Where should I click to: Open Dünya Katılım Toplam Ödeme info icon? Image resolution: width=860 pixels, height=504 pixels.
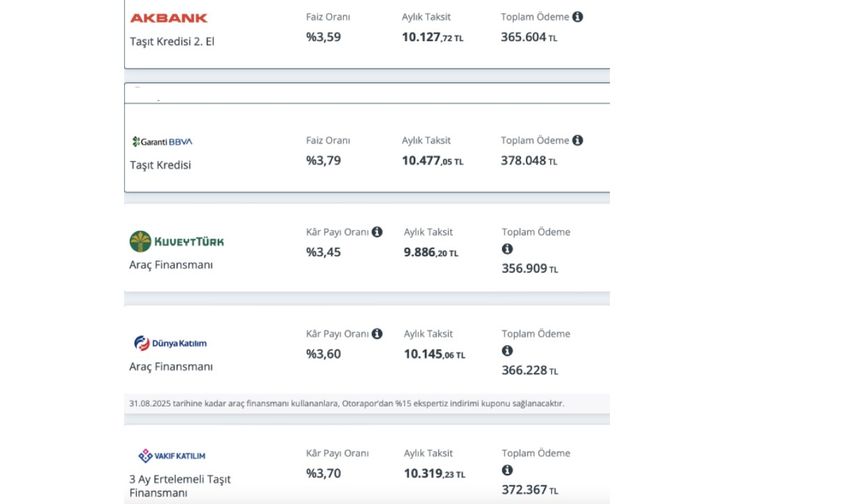507,350
